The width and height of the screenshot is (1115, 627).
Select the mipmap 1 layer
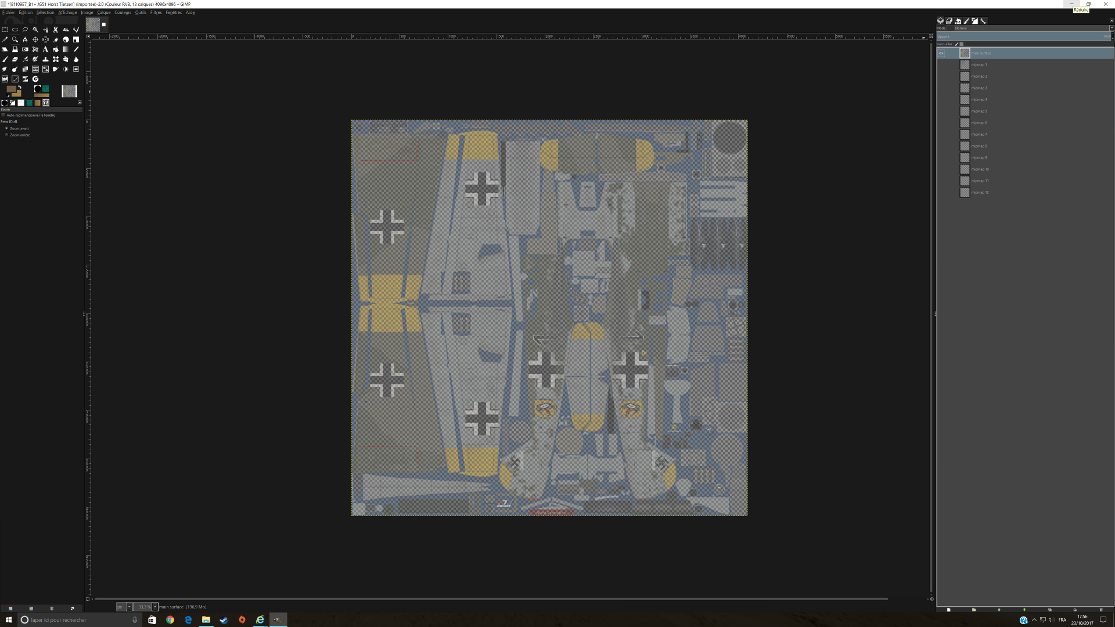point(1025,65)
